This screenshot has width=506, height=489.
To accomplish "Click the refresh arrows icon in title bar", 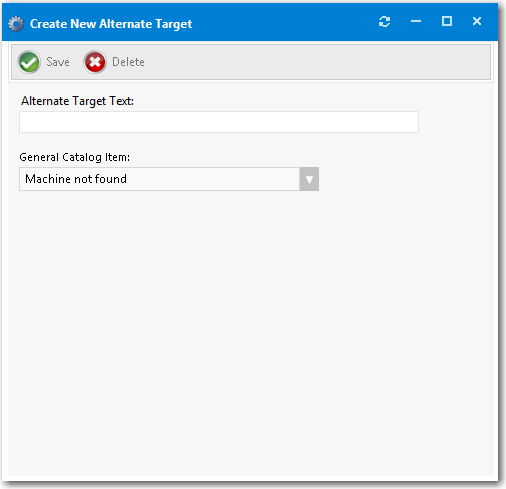I will [384, 22].
